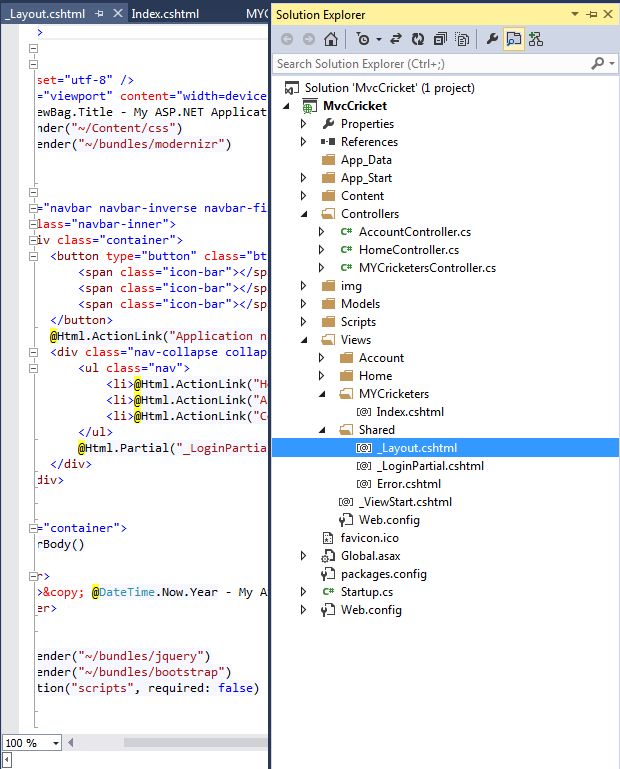Select packages.config file
The width and height of the screenshot is (620, 769).
pyautogui.click(x=384, y=574)
